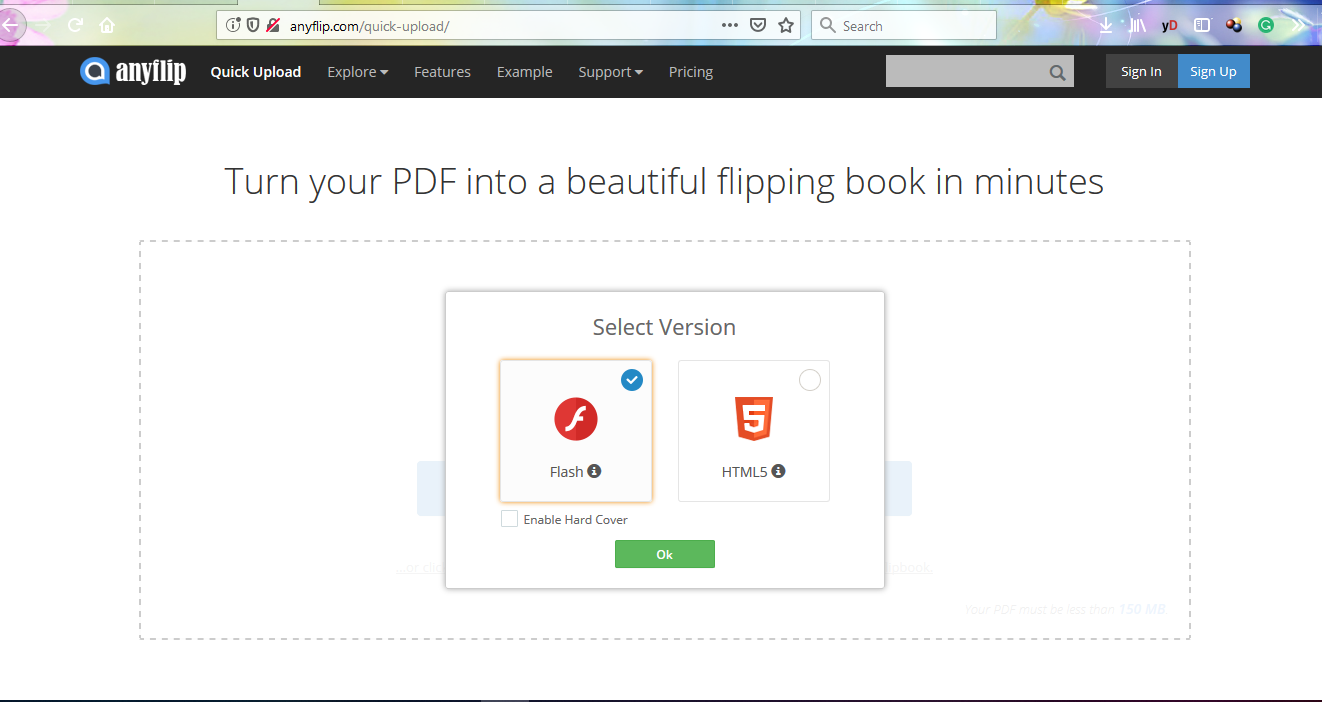Expand the Support dropdown menu
1322x702 pixels.
click(611, 72)
